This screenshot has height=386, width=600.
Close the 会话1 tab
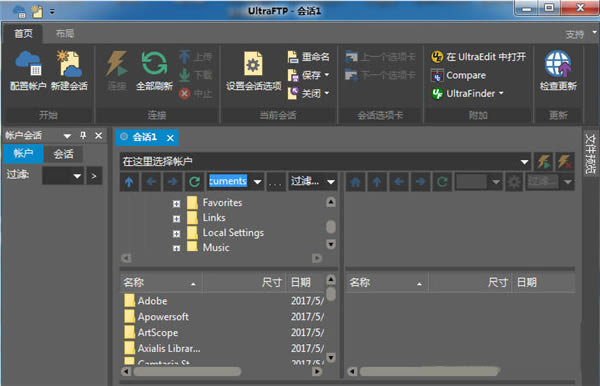[x=170, y=138]
